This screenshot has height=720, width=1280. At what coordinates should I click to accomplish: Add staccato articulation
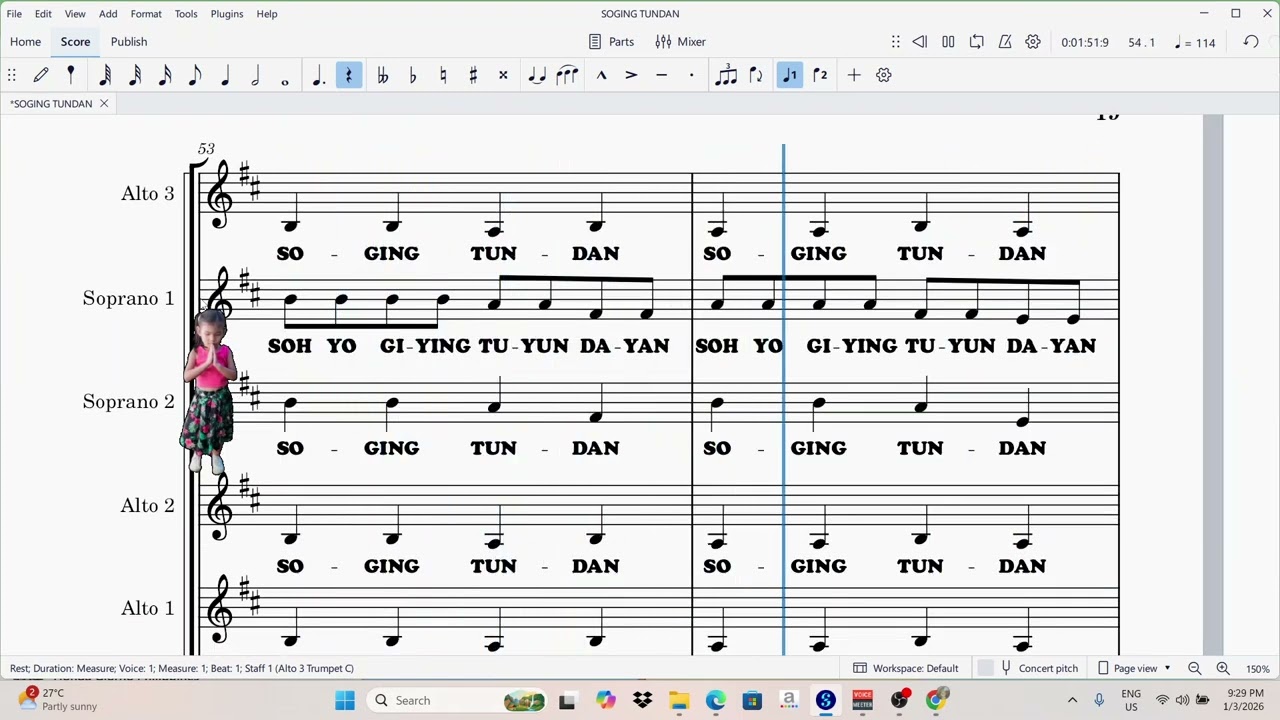tap(691, 75)
